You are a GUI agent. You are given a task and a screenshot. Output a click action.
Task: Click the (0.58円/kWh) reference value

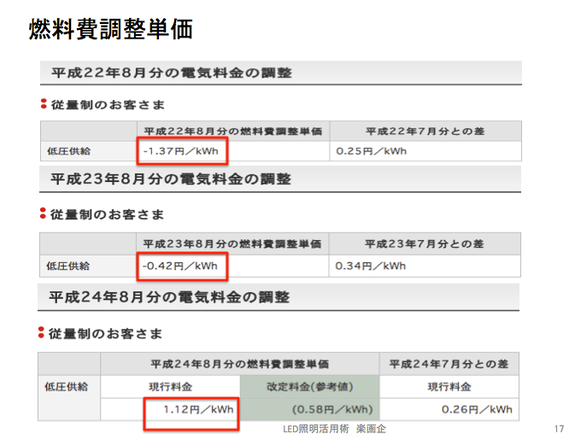click(332, 410)
